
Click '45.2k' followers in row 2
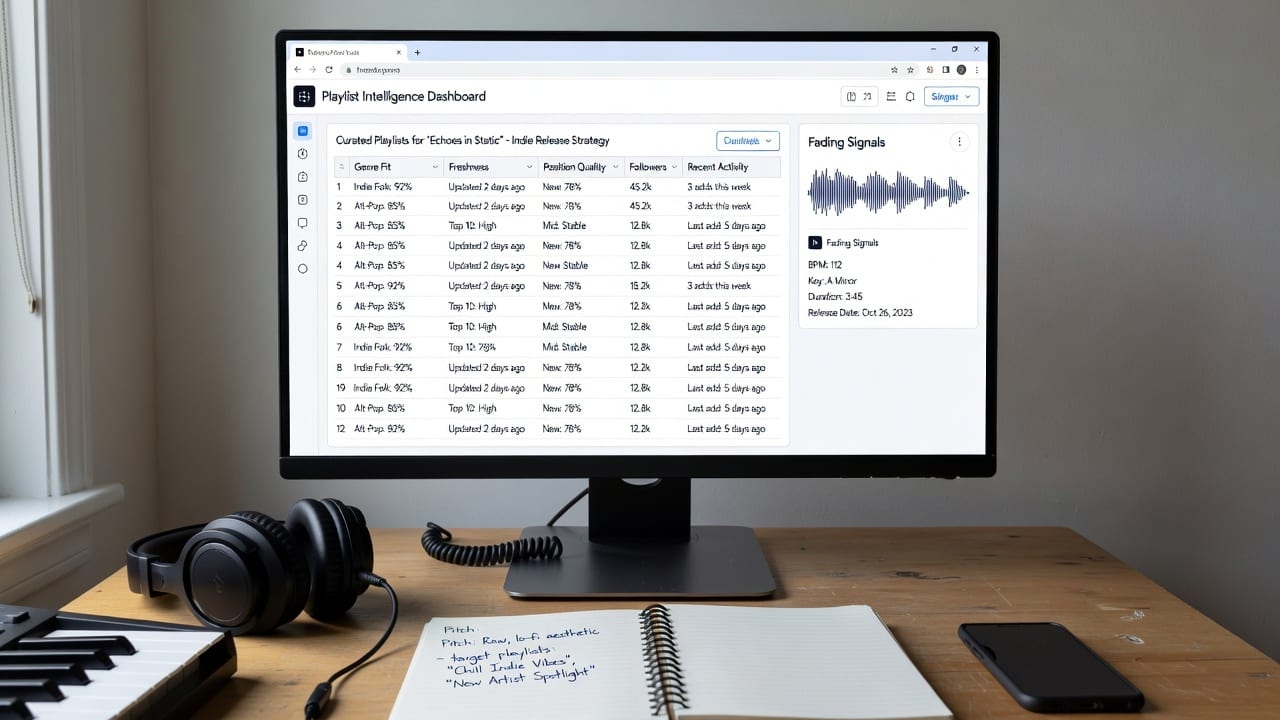[640, 206]
